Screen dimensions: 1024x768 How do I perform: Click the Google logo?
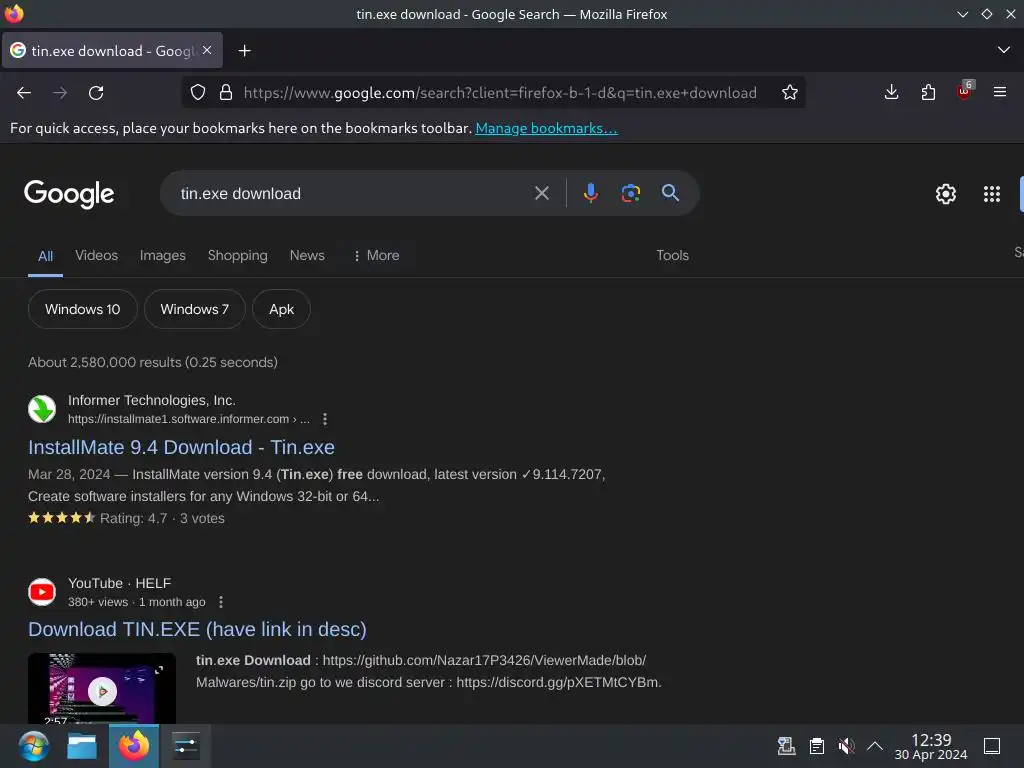pyautogui.click(x=69, y=194)
